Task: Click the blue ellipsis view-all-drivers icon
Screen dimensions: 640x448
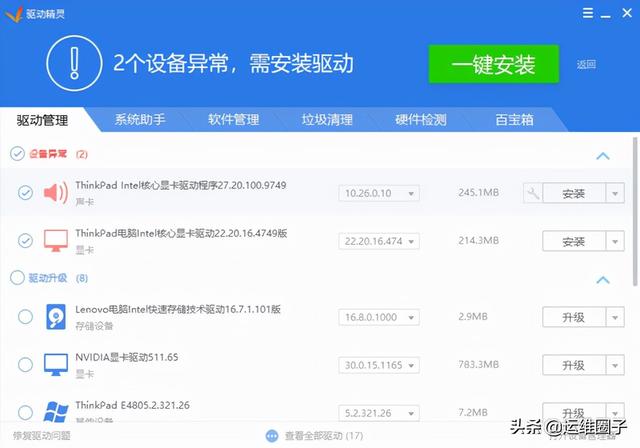Action: coord(272,436)
